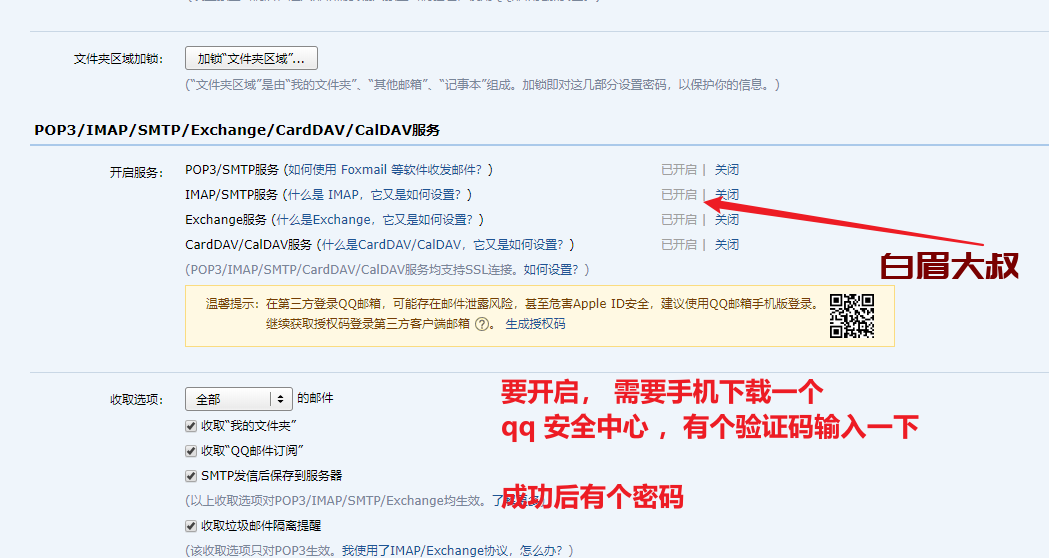Click the generate authorization code link
The image size is (1049, 558).
pos(535,324)
